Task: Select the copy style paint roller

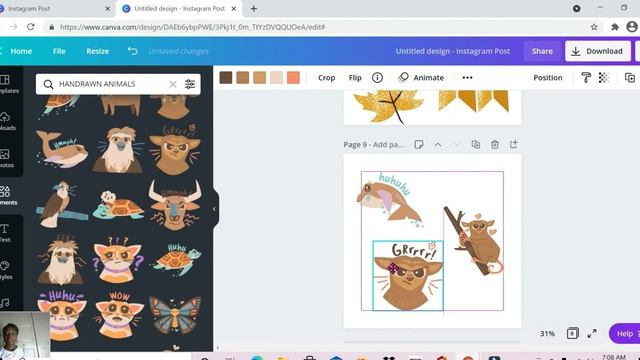Action: coord(586,78)
